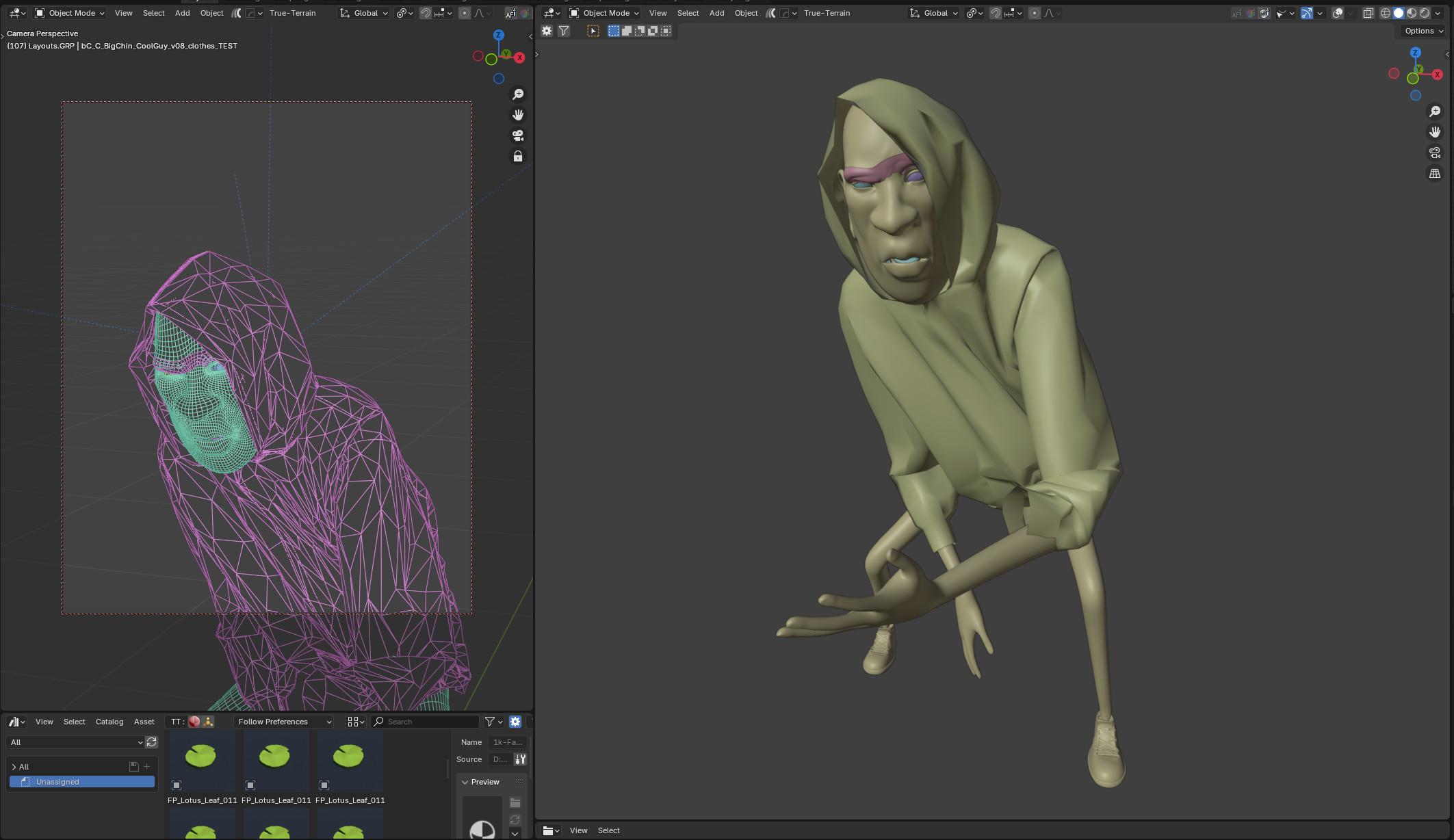Image resolution: width=1454 pixels, height=840 pixels.
Task: Open Object Mode dropdown in right viewport
Action: click(604, 13)
